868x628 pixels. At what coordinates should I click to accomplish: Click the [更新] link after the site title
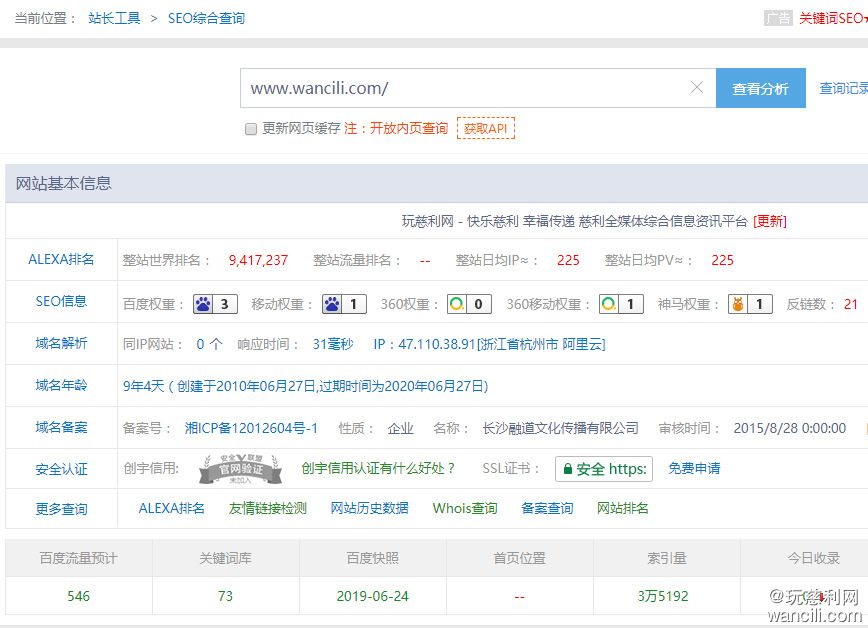point(770,222)
